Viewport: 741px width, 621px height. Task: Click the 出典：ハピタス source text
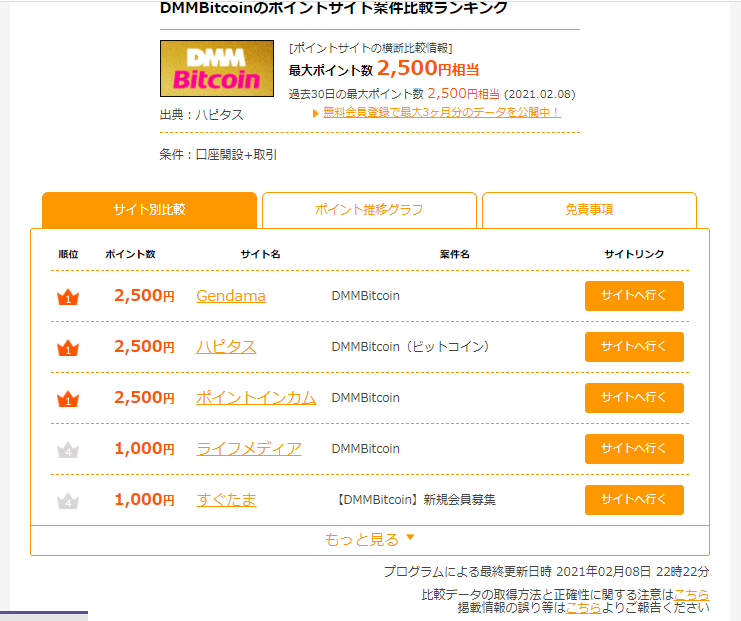(202, 115)
